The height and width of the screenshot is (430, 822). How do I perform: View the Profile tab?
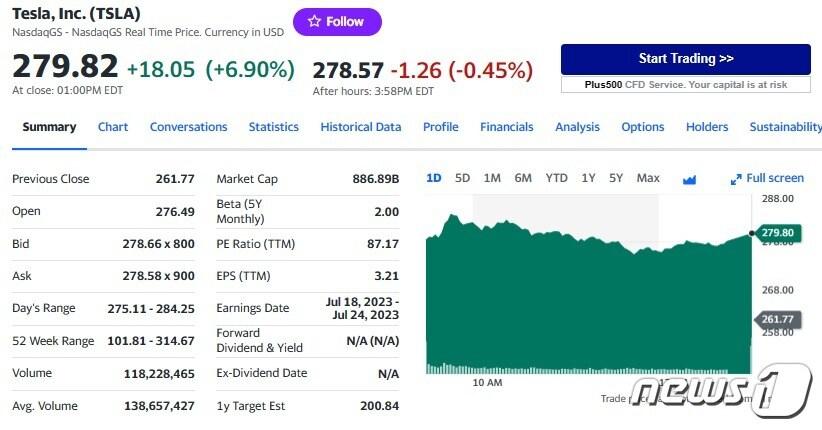[x=440, y=127]
